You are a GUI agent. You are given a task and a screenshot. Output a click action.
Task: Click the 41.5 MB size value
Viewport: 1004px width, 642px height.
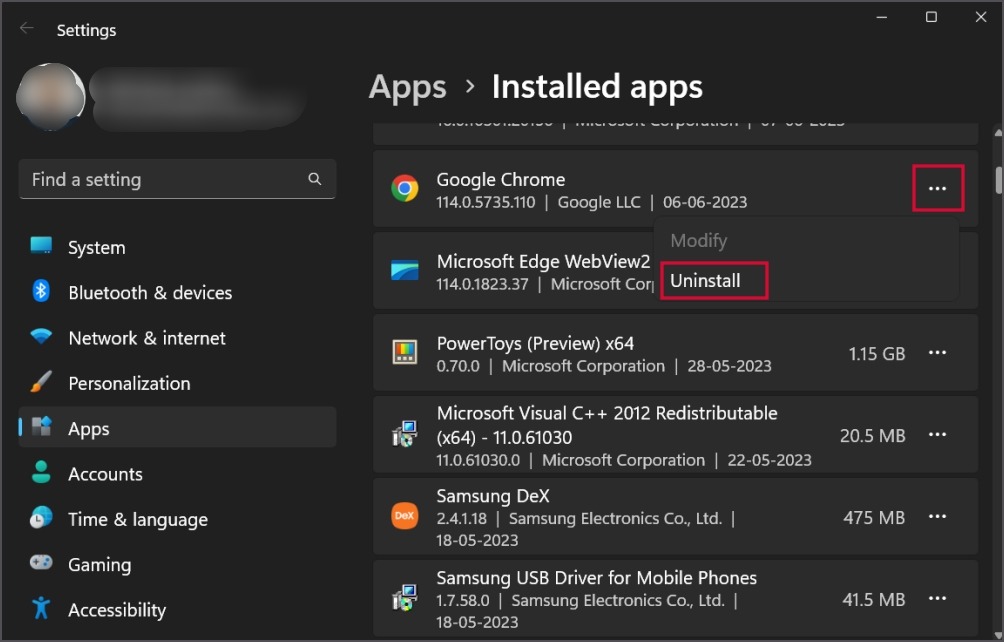(x=873, y=599)
